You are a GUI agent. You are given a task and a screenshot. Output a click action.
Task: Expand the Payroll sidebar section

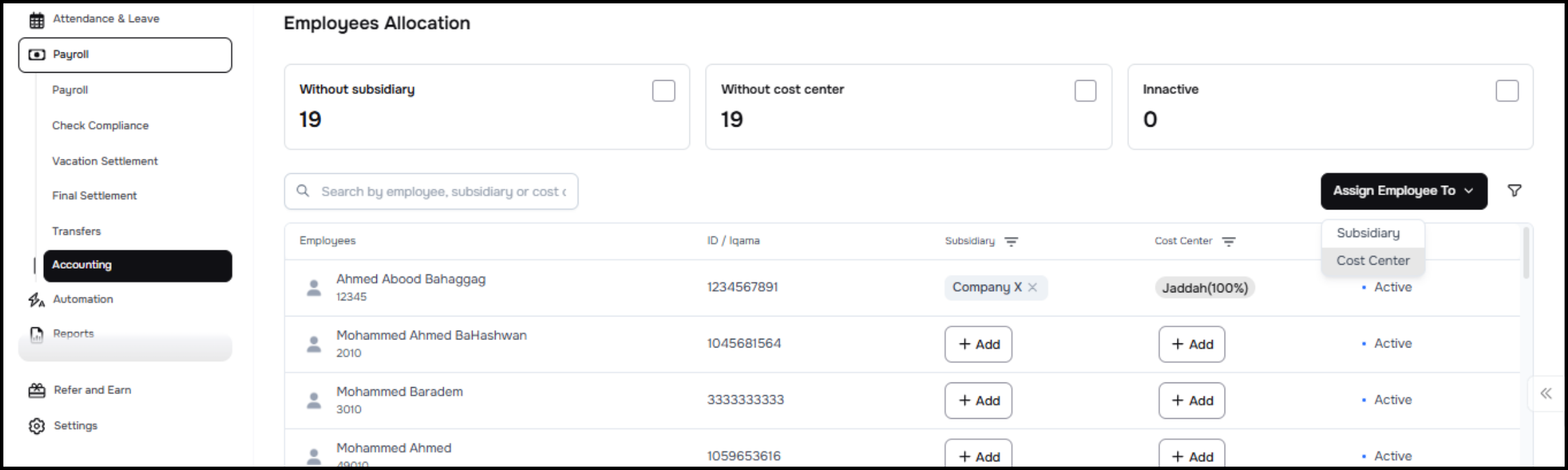click(125, 55)
